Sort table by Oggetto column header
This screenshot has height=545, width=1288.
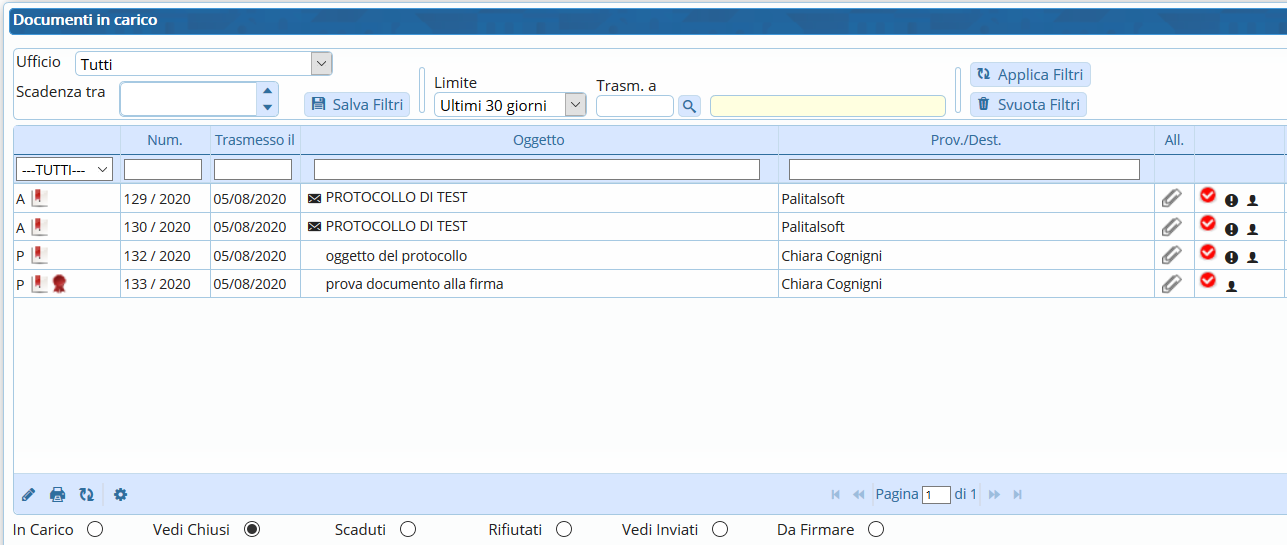click(539, 140)
